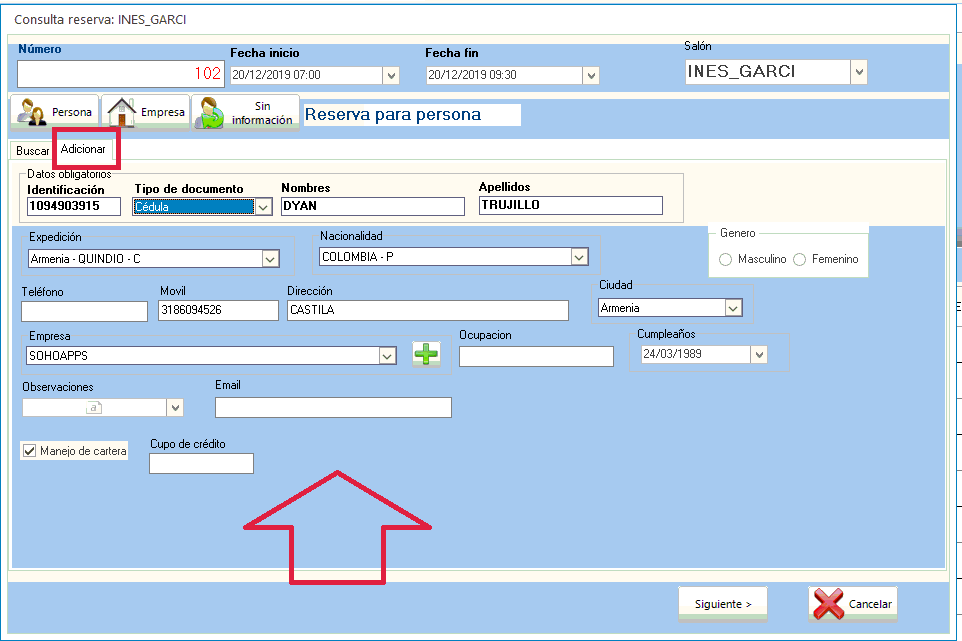
Task: Switch to the Adicionar tab
Action: (x=83, y=149)
